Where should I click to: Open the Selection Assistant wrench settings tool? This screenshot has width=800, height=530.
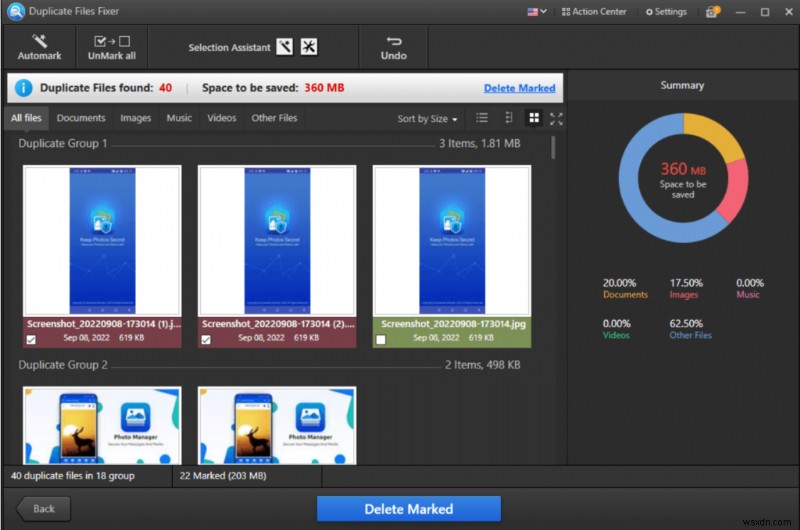(x=309, y=47)
